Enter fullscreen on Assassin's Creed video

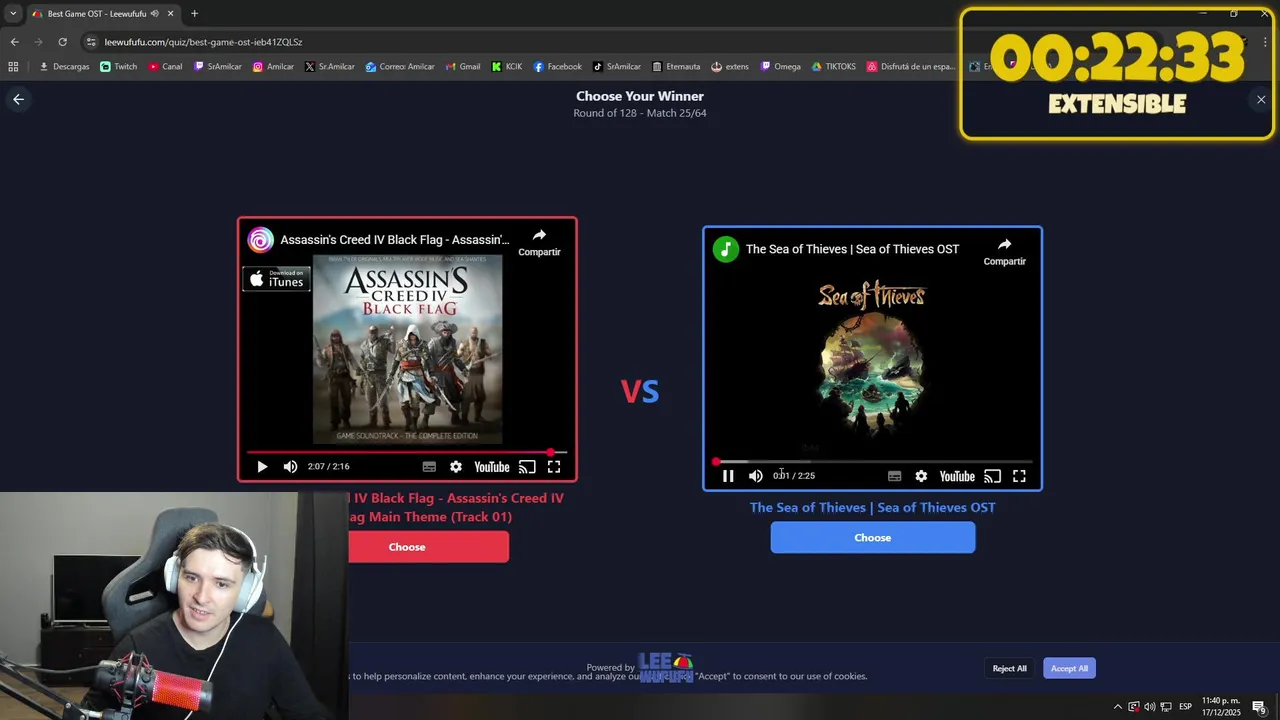tap(554, 467)
